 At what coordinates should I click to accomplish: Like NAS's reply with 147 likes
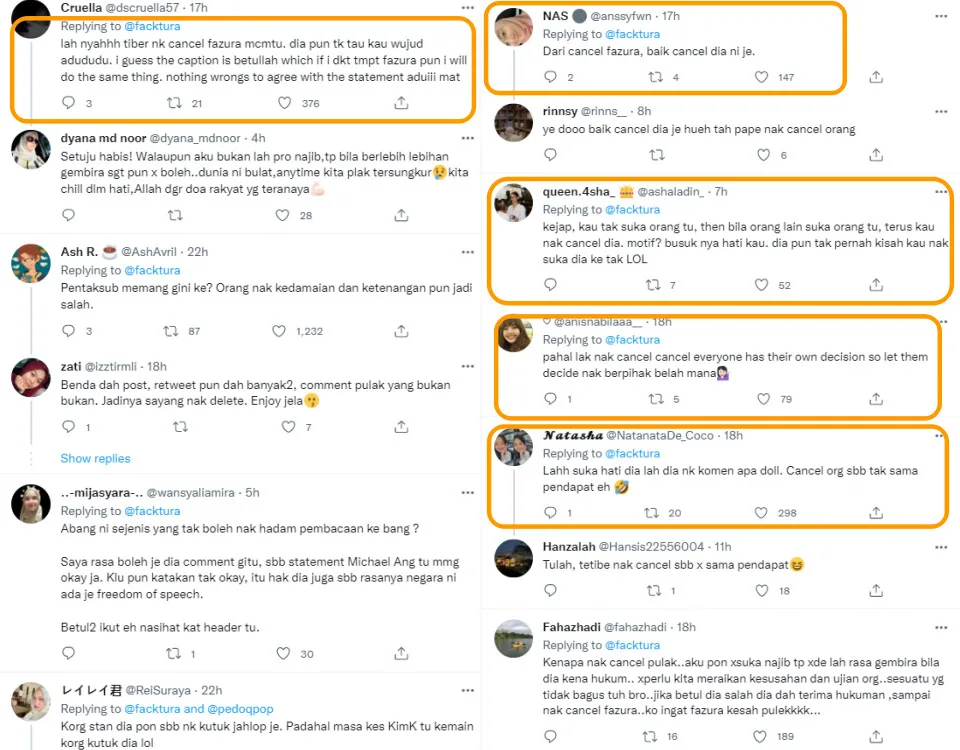point(762,77)
